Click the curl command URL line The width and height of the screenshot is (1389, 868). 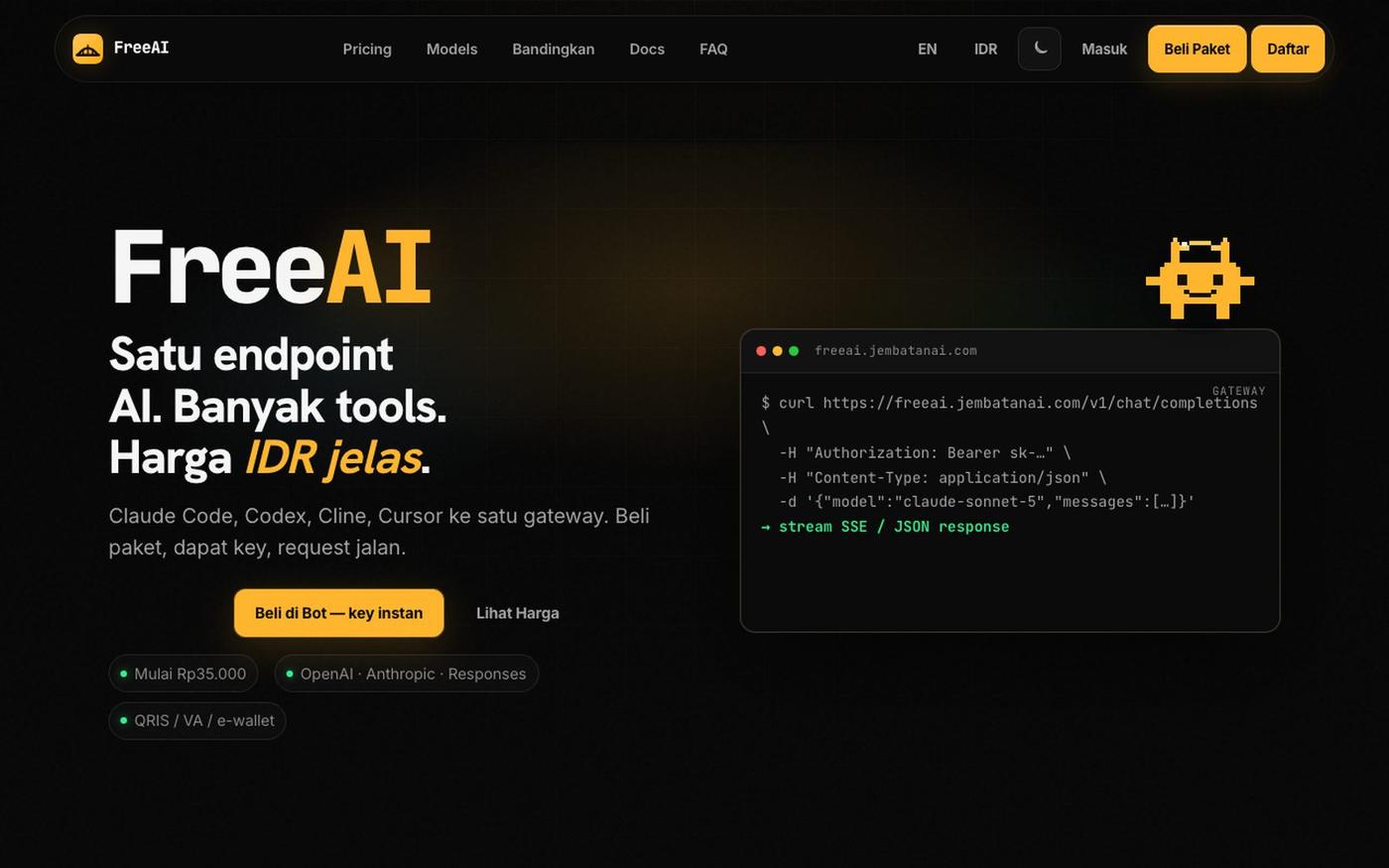(x=1009, y=403)
